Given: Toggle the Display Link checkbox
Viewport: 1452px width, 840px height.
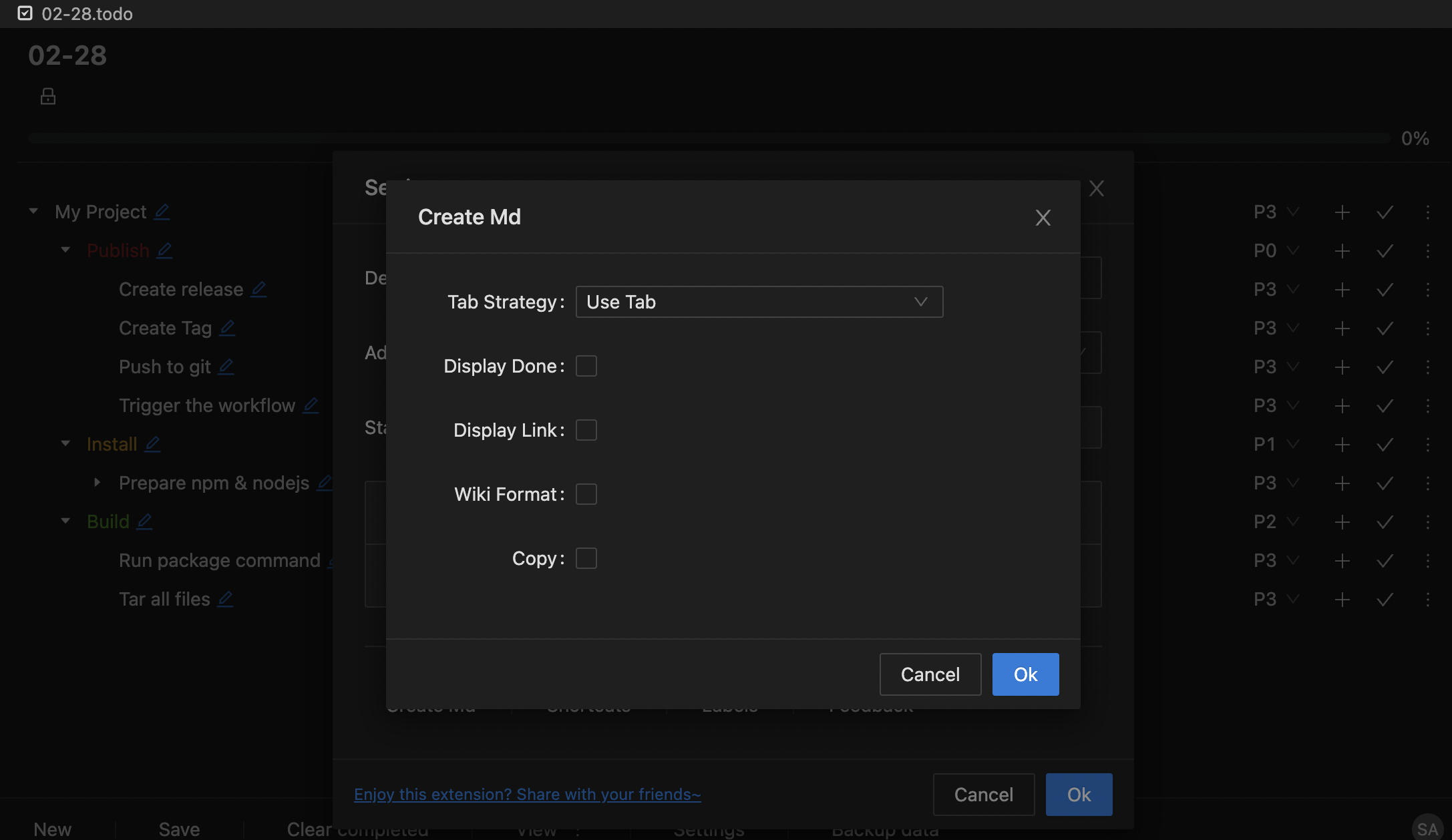Looking at the screenshot, I should (x=586, y=430).
